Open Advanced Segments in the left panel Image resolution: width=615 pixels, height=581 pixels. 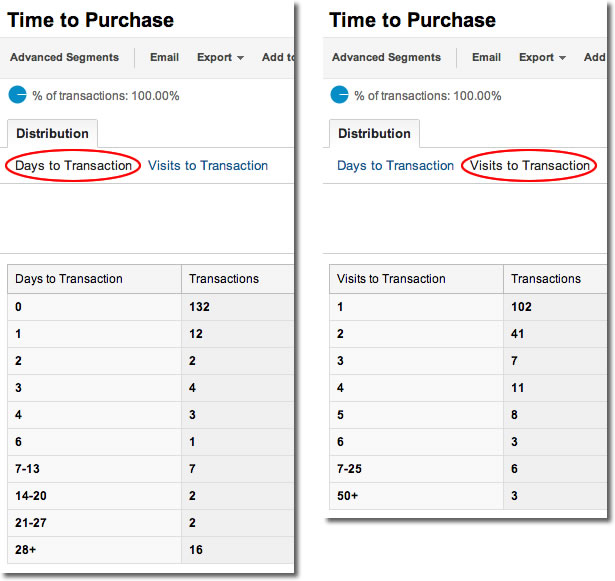click(64, 58)
